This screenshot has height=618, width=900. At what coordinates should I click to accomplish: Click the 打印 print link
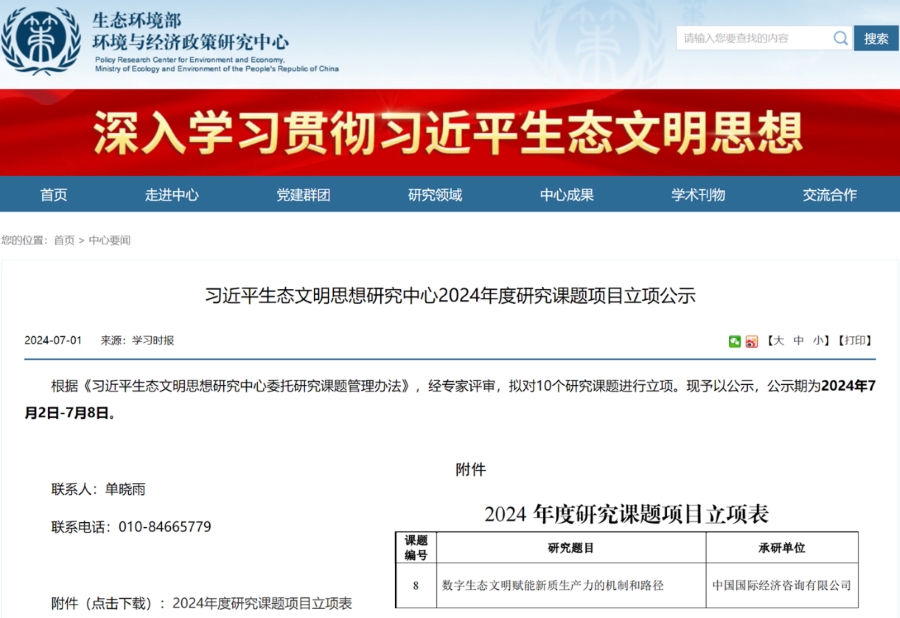855,341
